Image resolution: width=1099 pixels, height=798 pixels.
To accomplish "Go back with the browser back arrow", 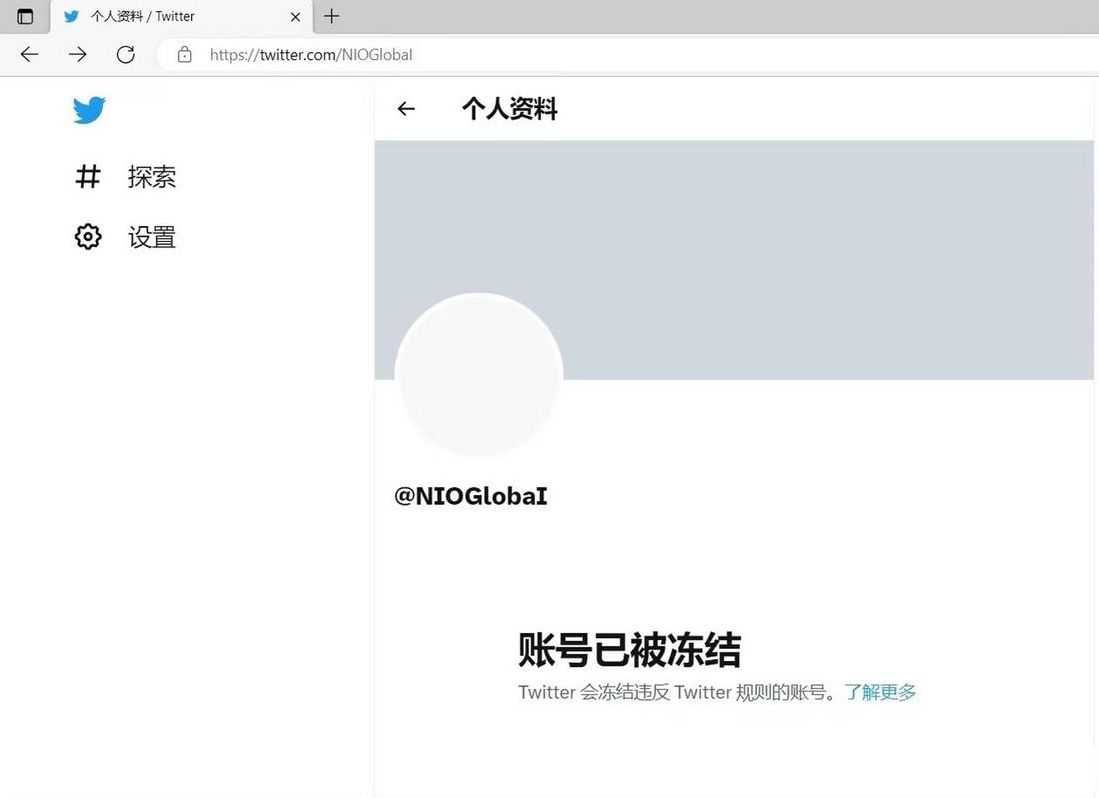I will (x=29, y=54).
